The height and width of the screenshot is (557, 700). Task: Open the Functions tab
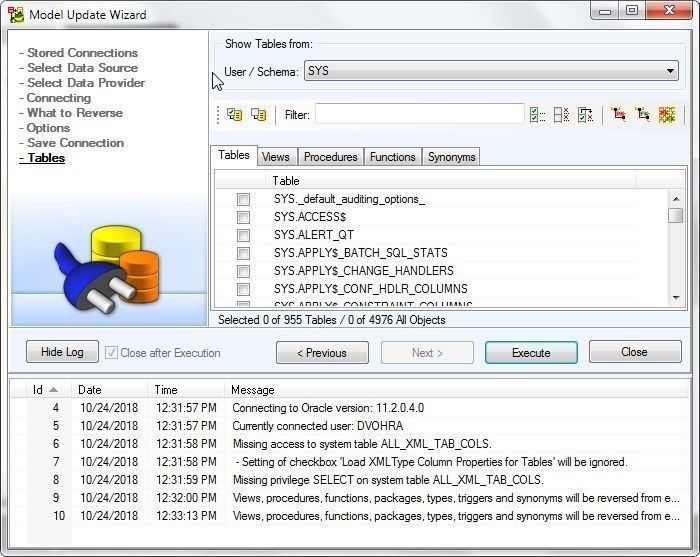click(x=392, y=157)
